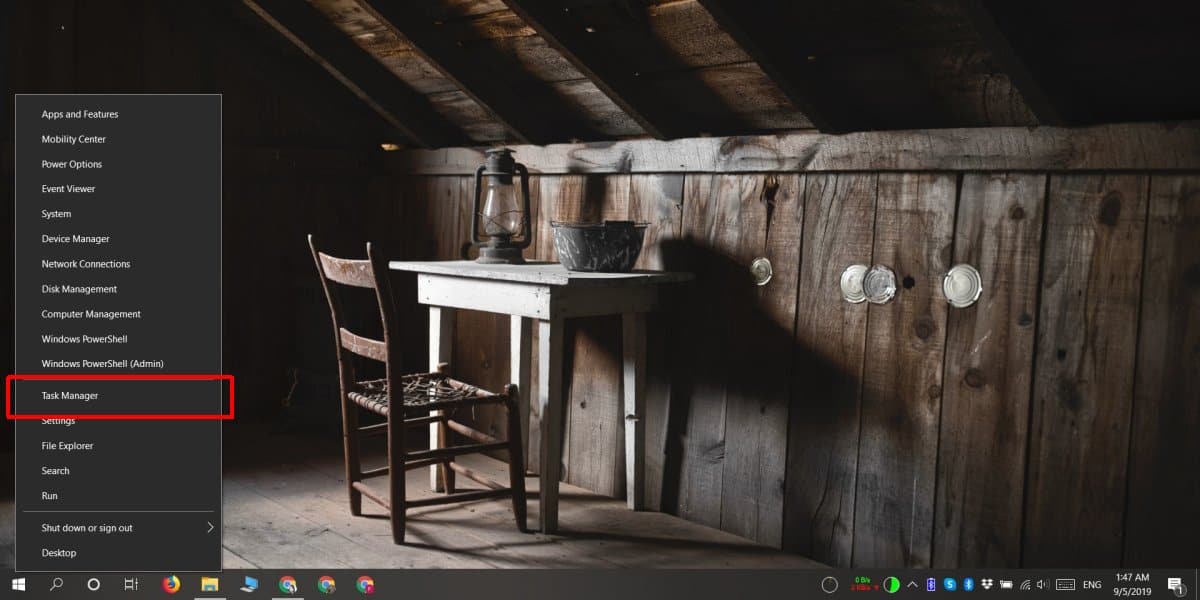
Task: Click the 1:47 AM clock and date
Action: coord(1132,584)
